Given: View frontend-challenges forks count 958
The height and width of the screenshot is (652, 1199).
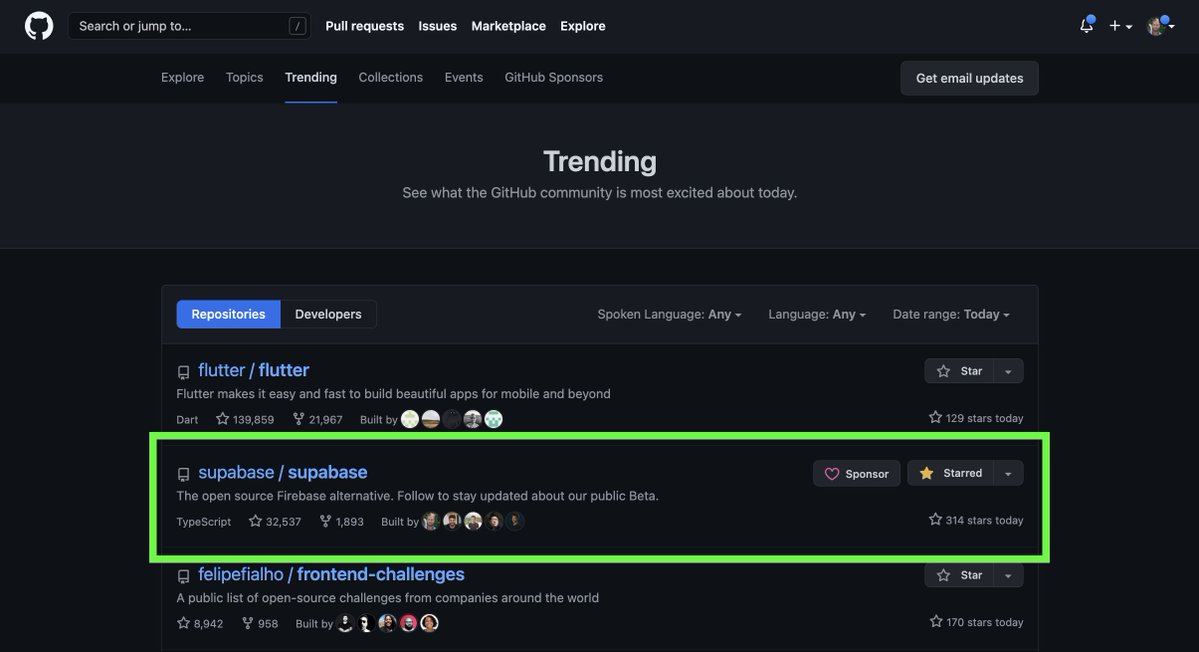Looking at the screenshot, I should pos(259,623).
